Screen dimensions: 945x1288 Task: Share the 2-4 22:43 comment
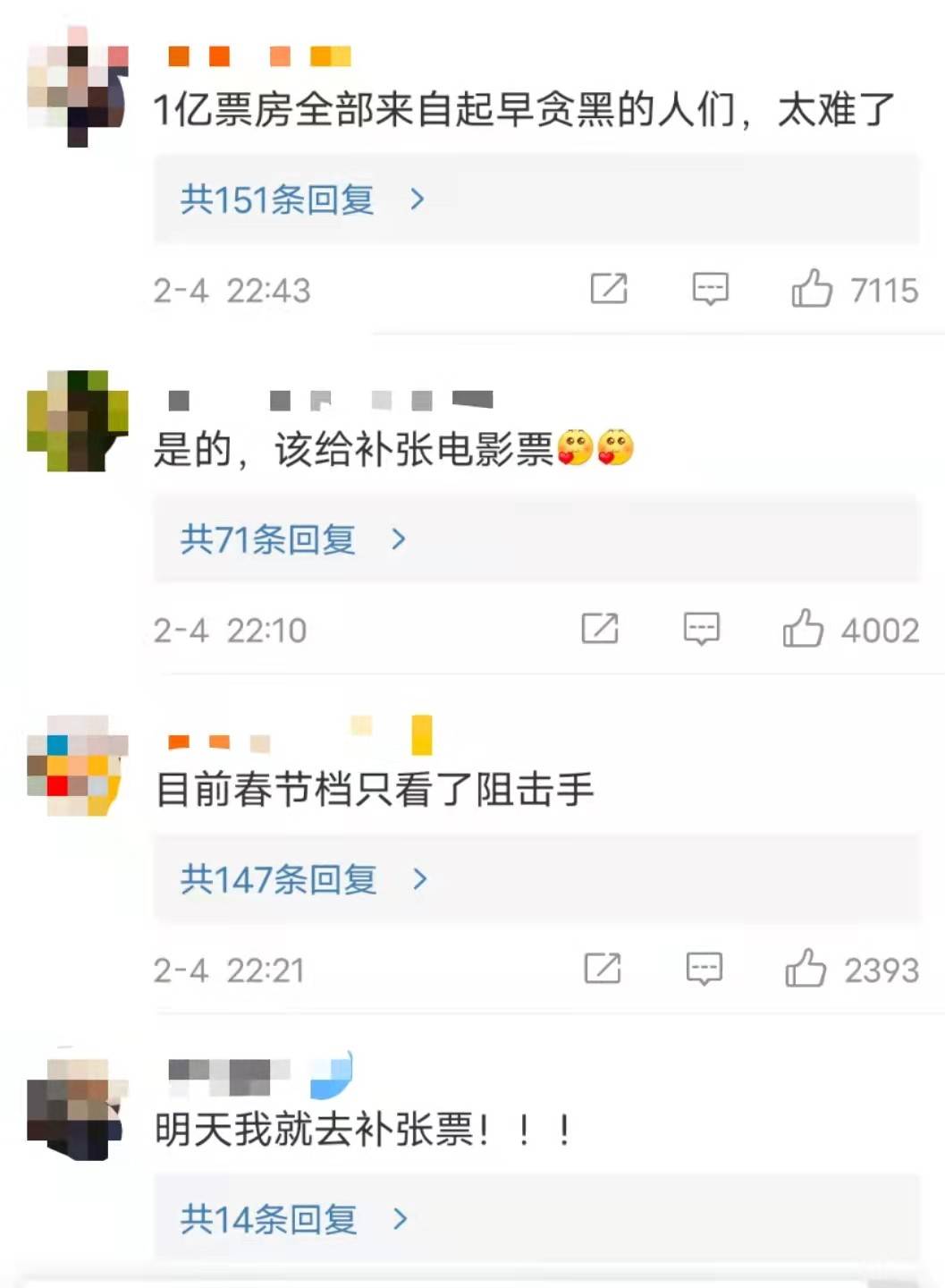point(609,289)
